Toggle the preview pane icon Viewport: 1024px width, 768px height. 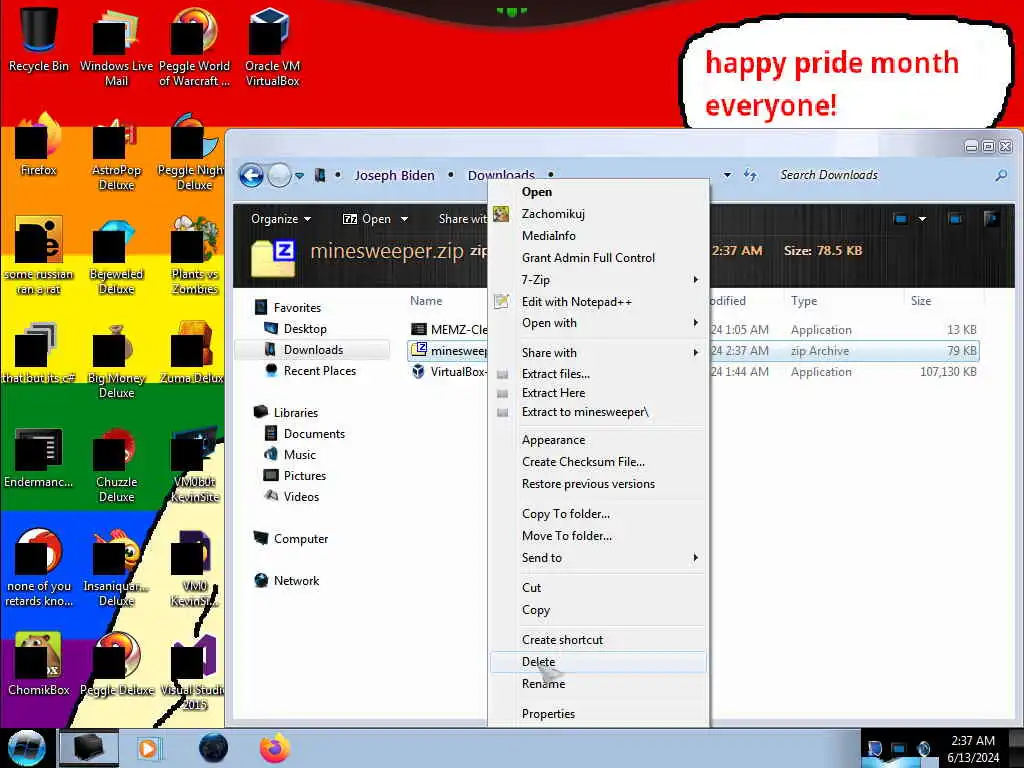pos(955,219)
